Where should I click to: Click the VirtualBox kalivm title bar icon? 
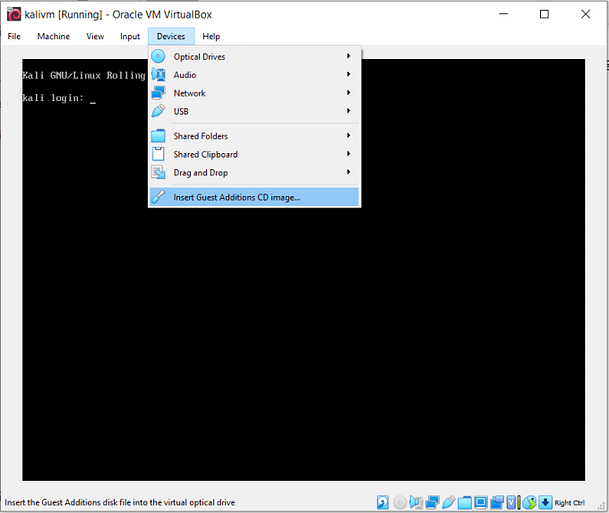(x=14, y=14)
